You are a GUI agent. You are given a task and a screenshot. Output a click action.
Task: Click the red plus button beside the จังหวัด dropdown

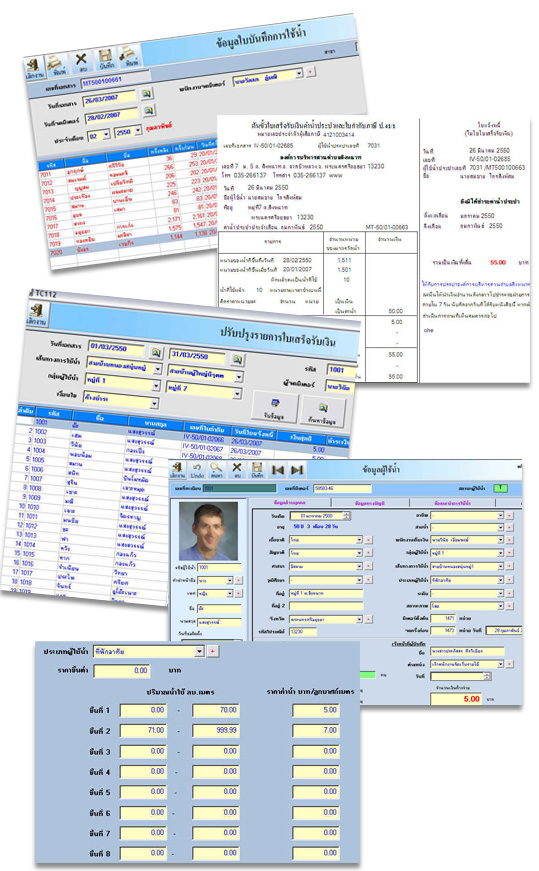[368, 619]
